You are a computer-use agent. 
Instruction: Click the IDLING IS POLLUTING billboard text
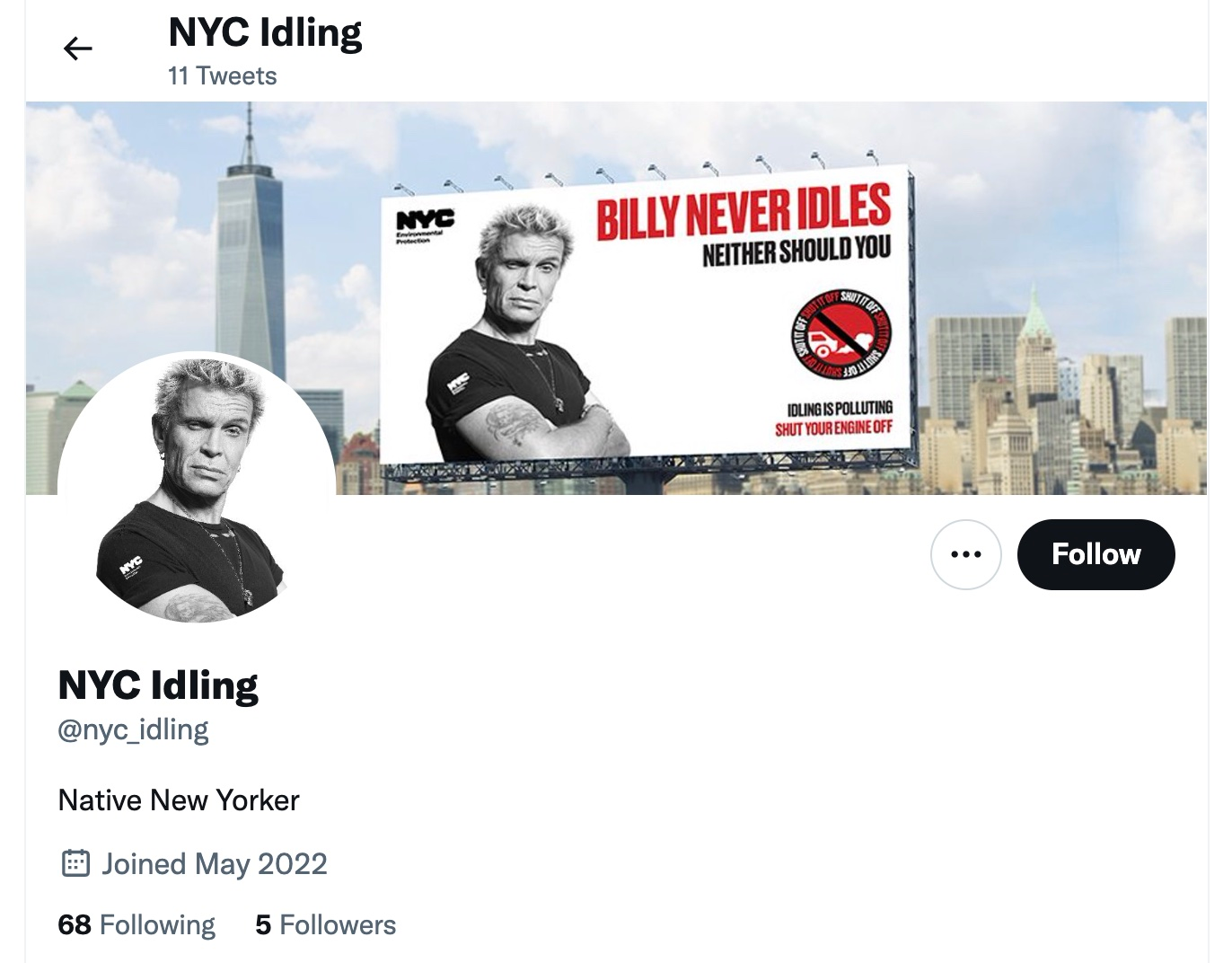pyautogui.click(x=839, y=409)
